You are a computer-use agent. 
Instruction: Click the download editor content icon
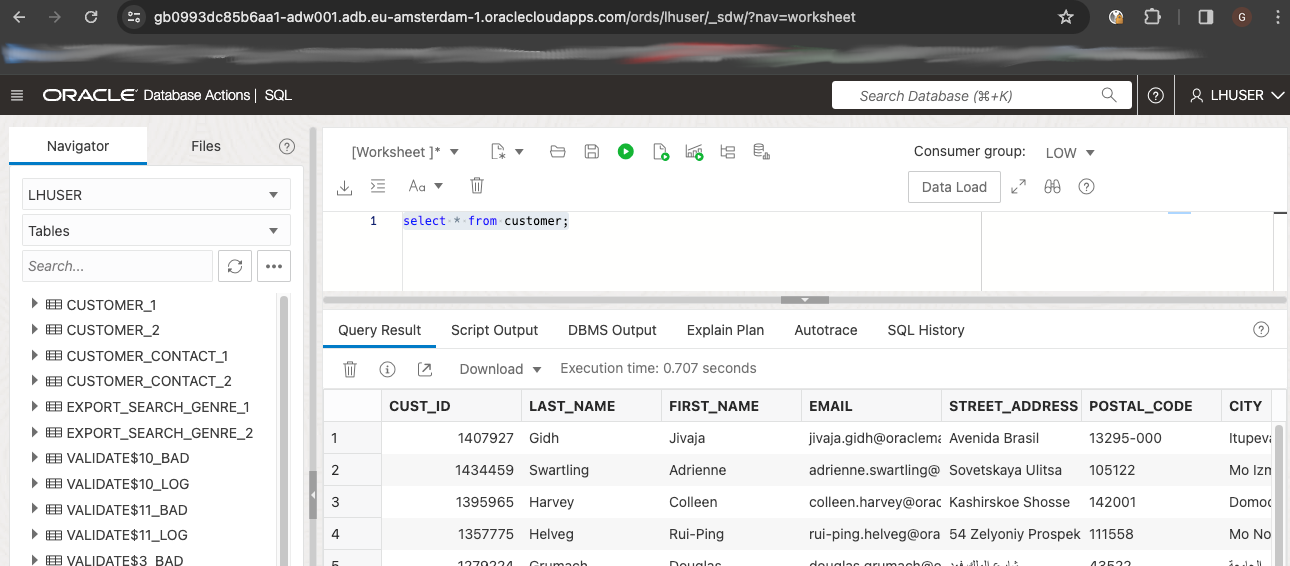(345, 186)
